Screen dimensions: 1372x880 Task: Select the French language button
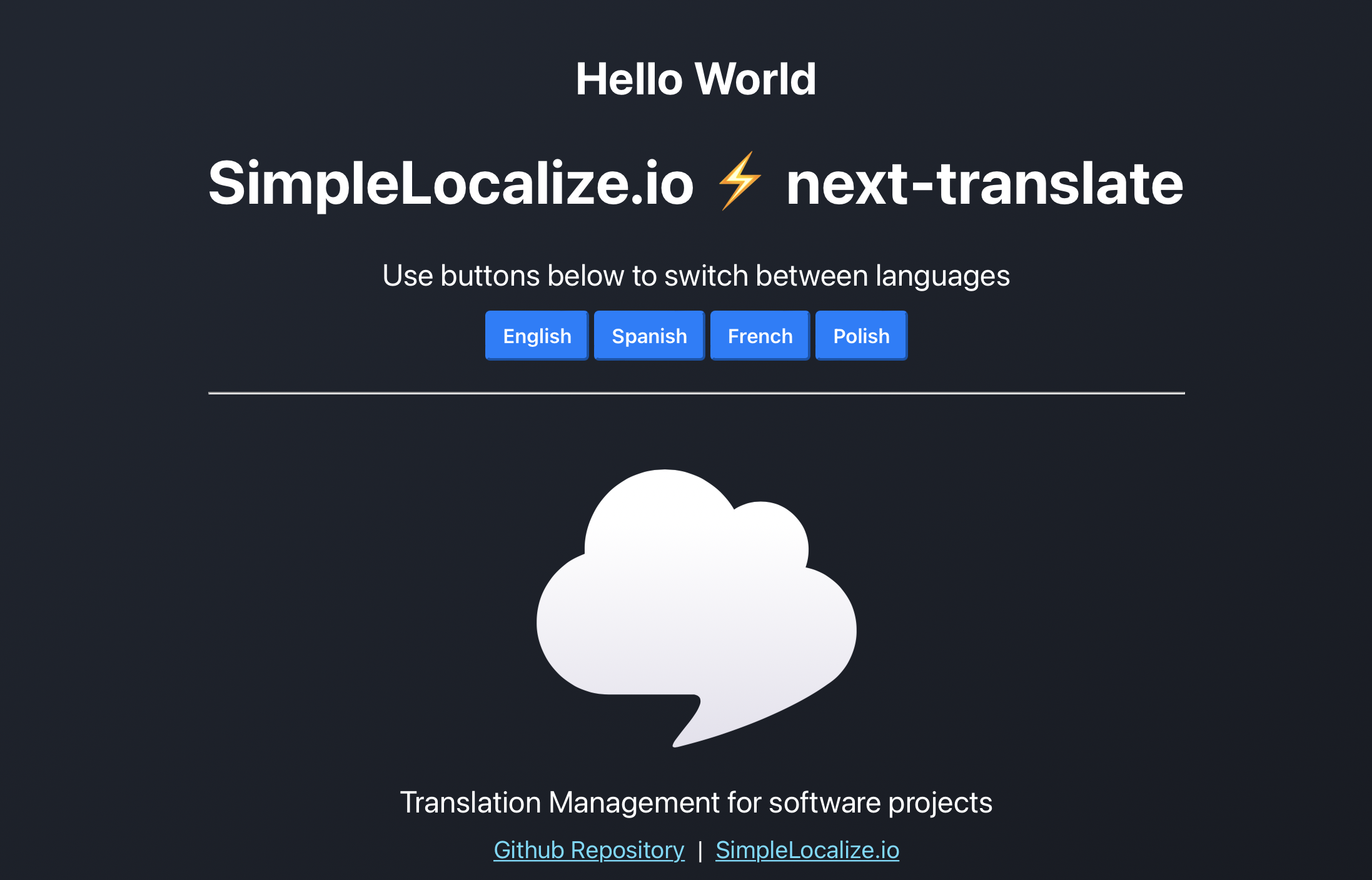(760, 336)
